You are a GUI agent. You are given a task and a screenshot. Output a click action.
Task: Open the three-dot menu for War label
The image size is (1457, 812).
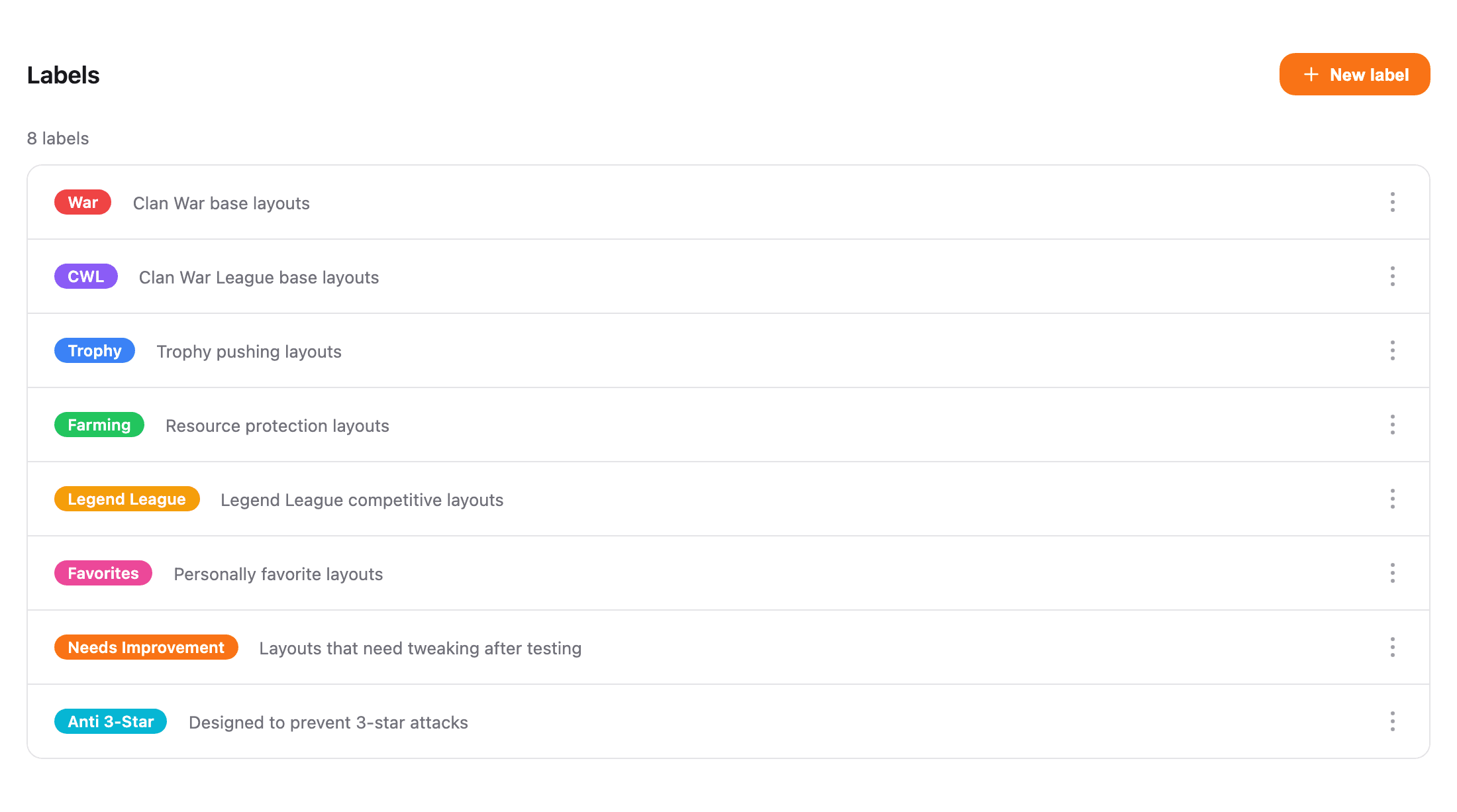[x=1392, y=202]
